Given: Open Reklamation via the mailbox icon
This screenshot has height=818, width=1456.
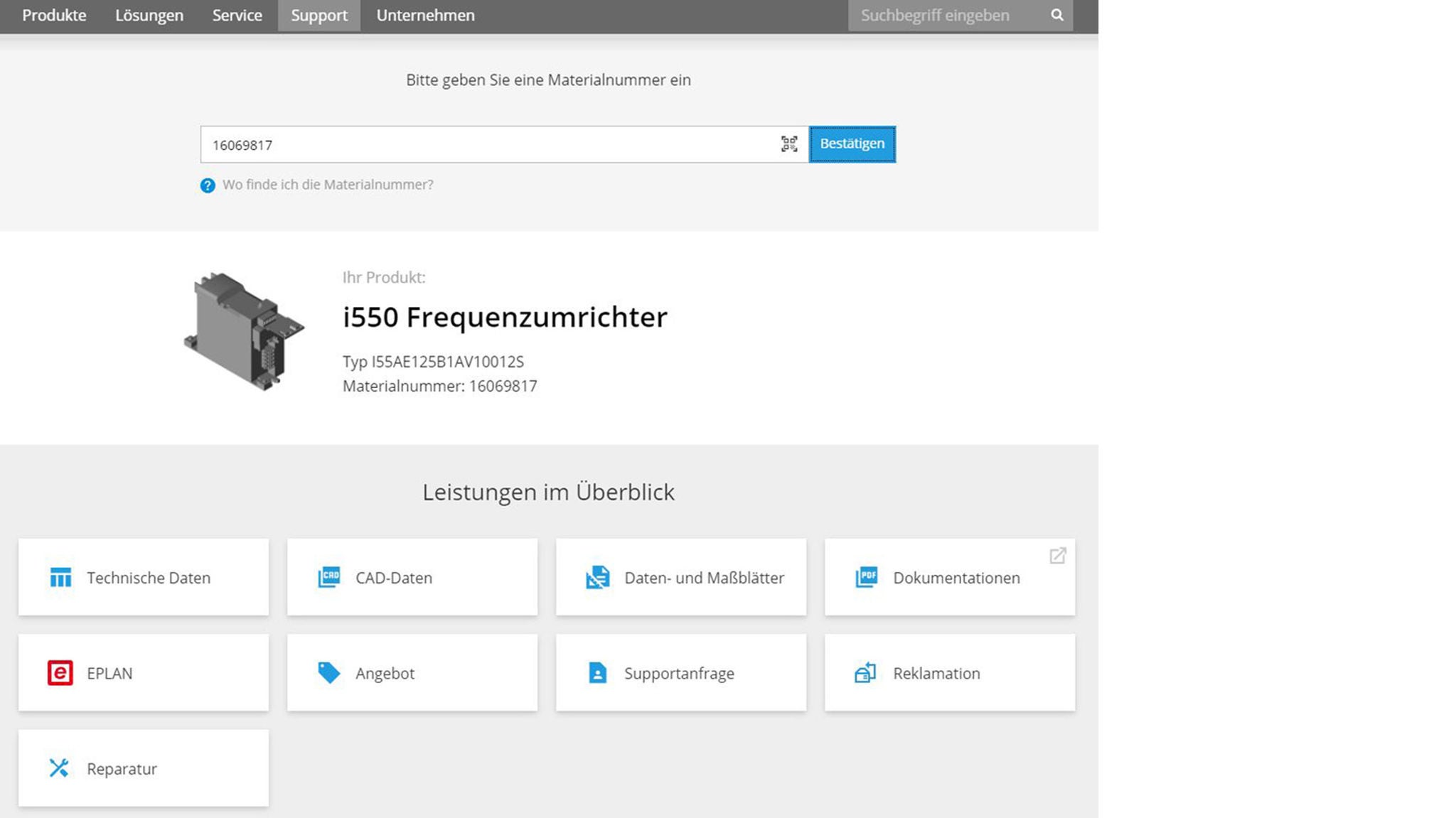Looking at the screenshot, I should [x=866, y=672].
